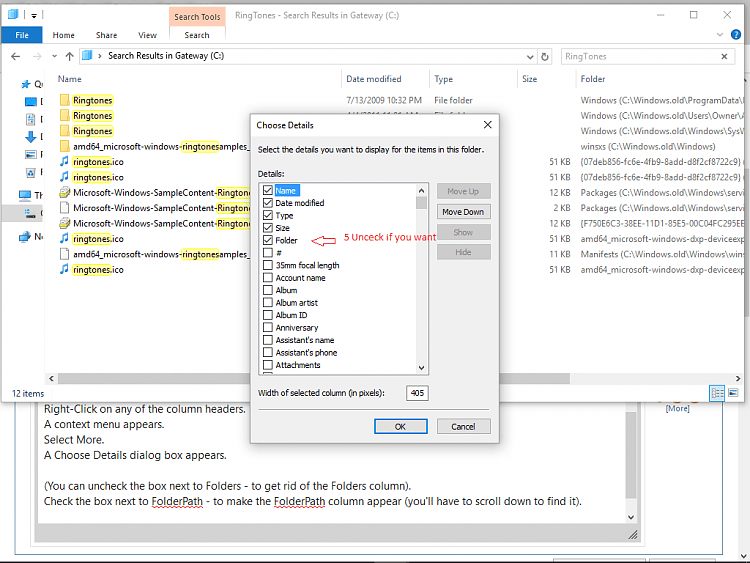Open address bar history dropdown
The height and width of the screenshot is (563, 750).
pos(530,57)
